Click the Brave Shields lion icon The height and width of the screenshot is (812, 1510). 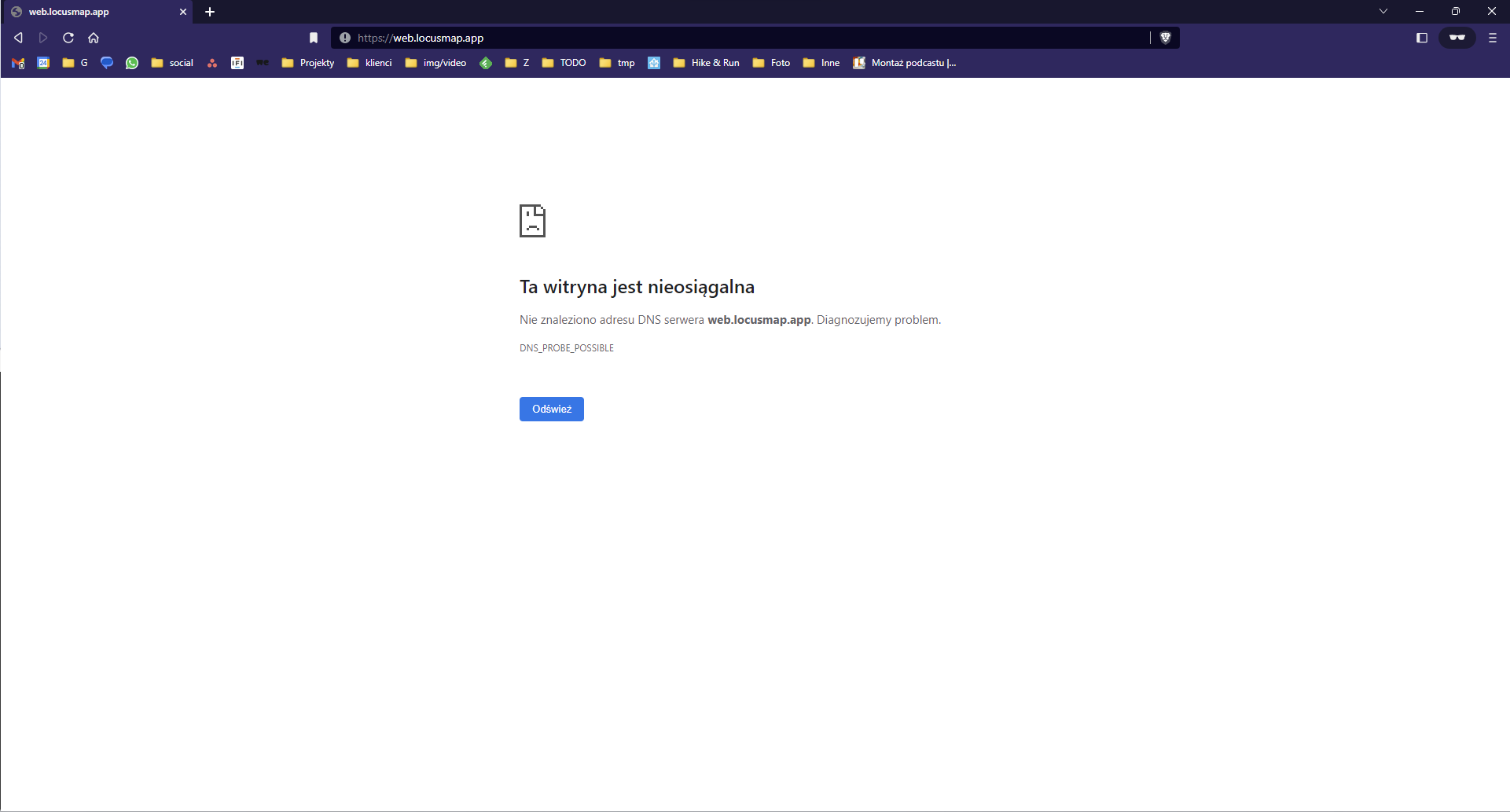click(x=1165, y=38)
